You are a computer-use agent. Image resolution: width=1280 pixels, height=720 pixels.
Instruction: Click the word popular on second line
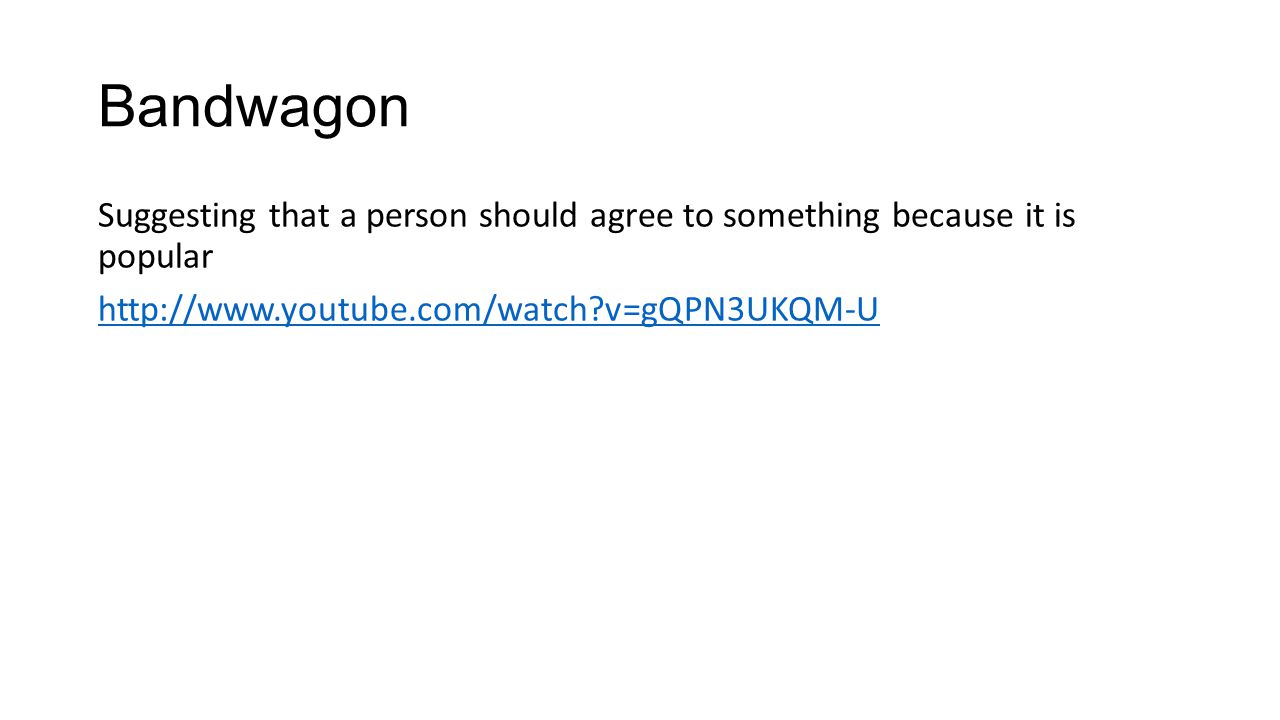155,259
